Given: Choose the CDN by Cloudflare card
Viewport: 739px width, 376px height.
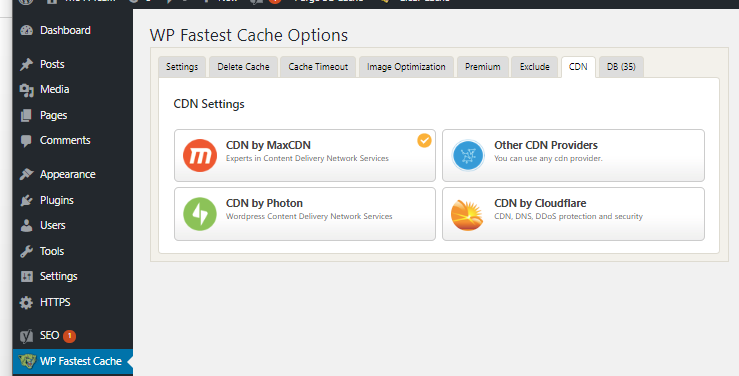Looking at the screenshot, I should pyautogui.click(x=573, y=214).
